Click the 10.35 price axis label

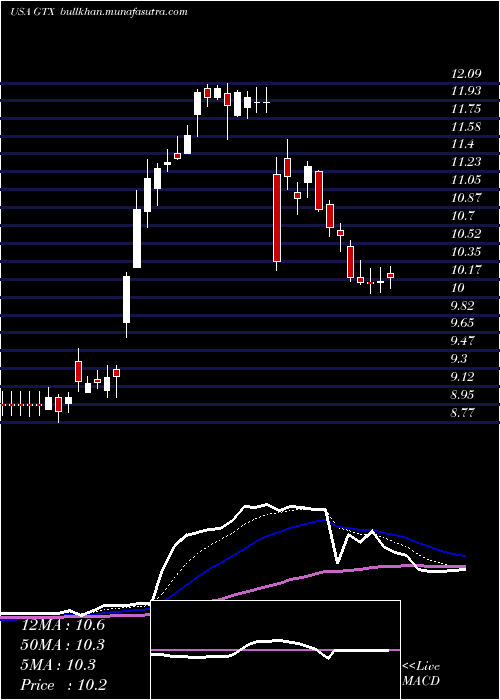[x=466, y=251]
